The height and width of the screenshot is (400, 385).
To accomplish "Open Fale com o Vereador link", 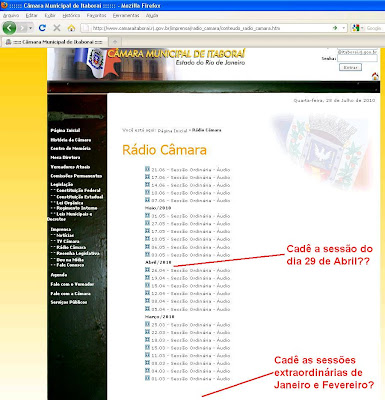I will tap(72, 284).
